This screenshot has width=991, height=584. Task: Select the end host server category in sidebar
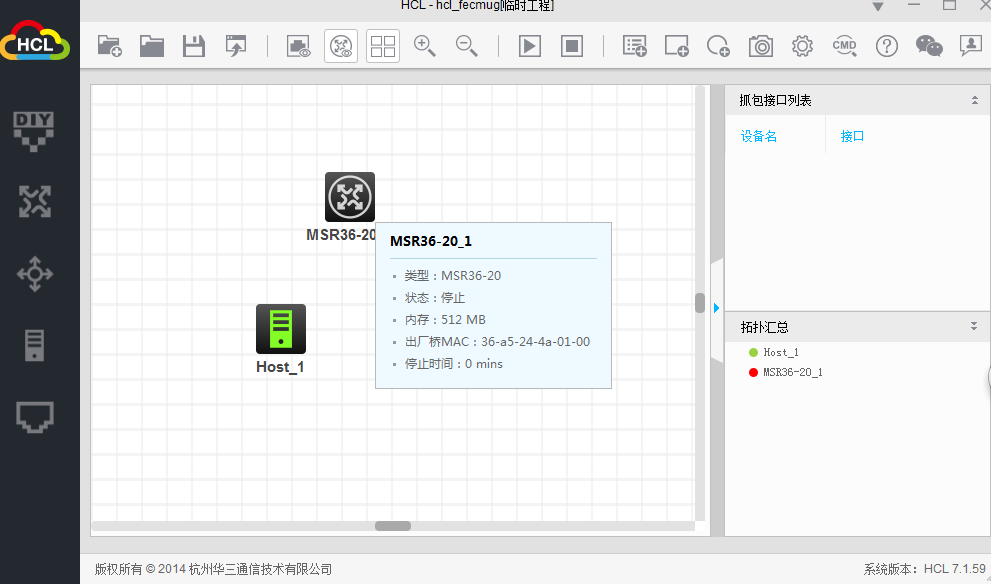tap(34, 346)
